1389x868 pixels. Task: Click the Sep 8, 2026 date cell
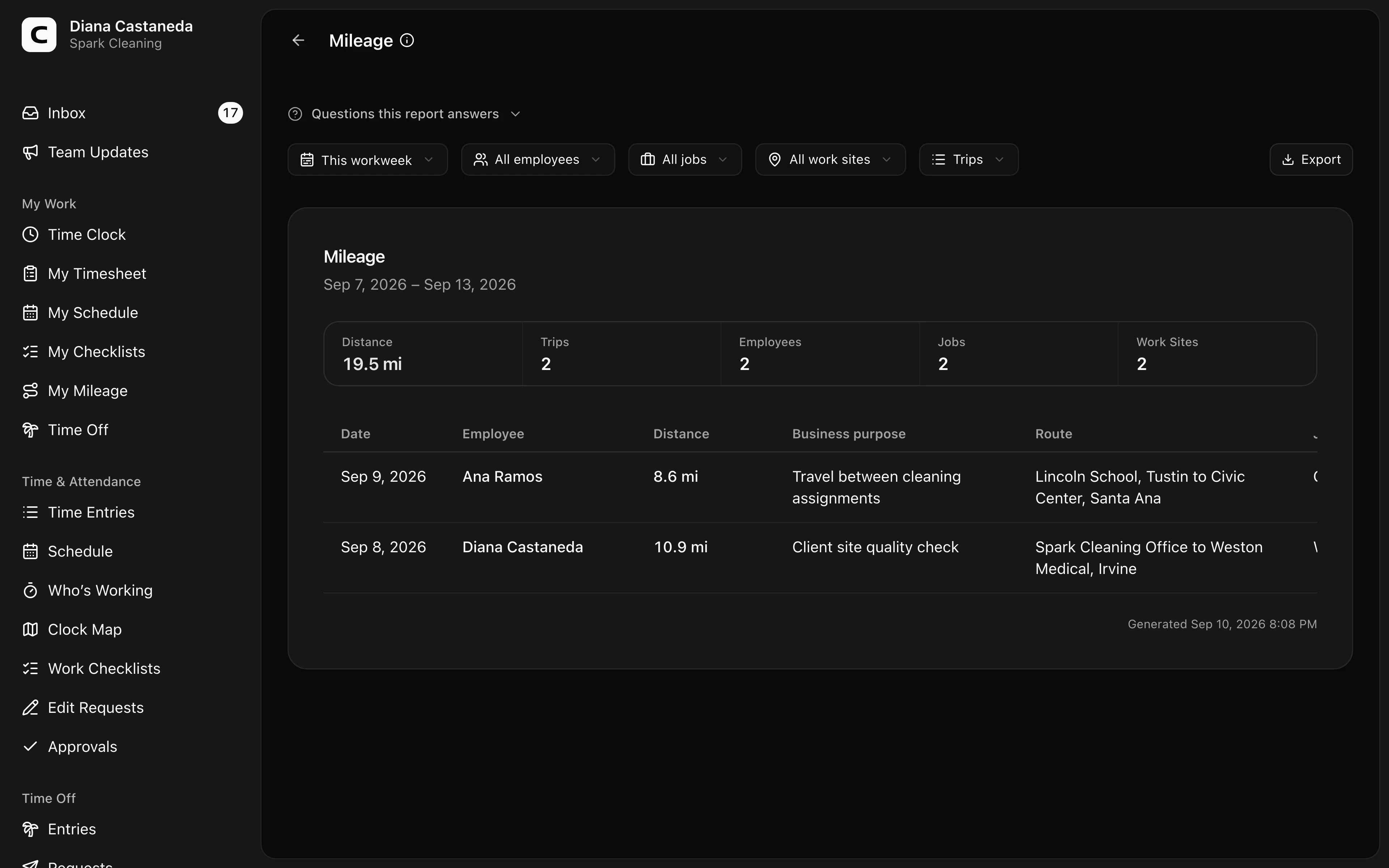[x=383, y=547]
